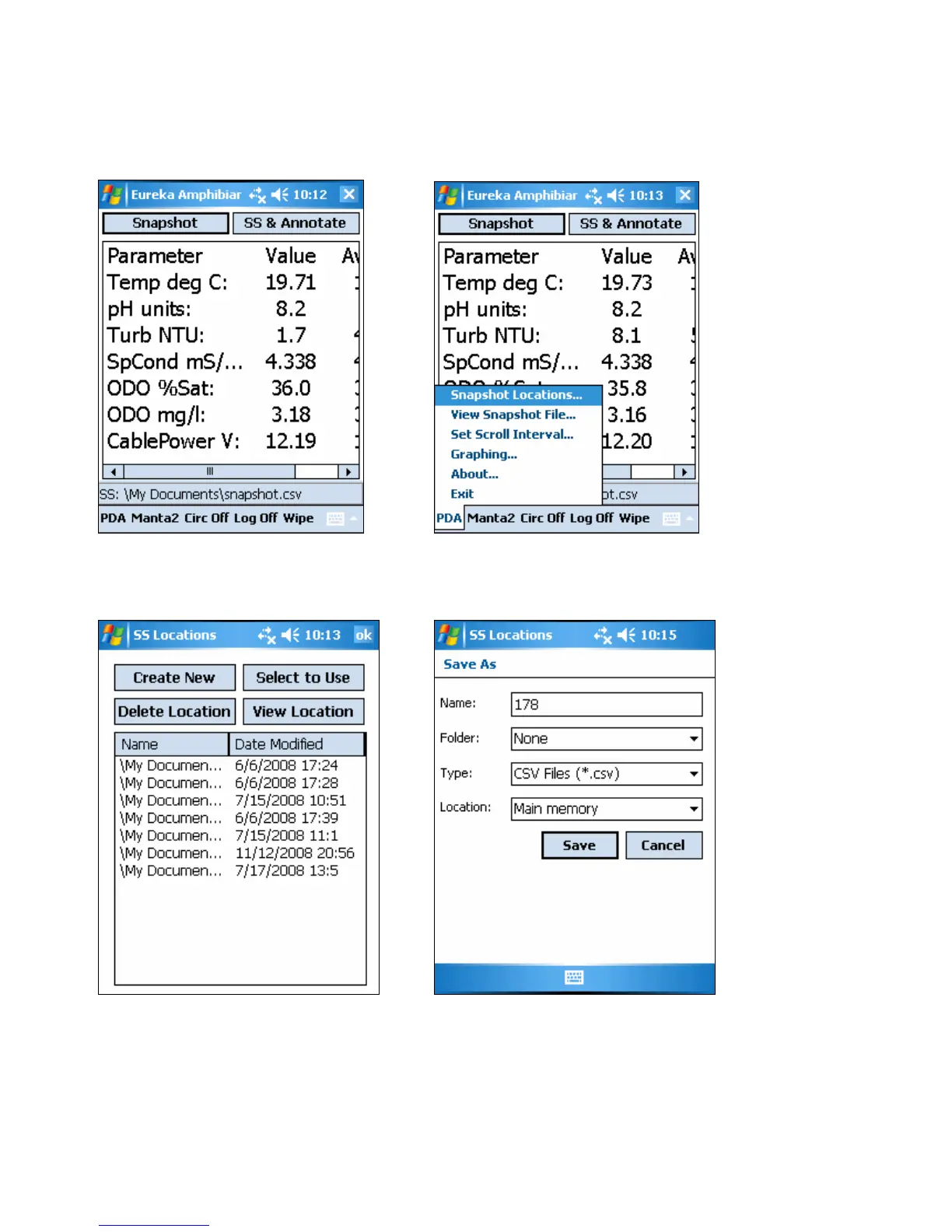Click Snapshot button in the 10:12 window
Image resolution: width=952 pixels, height=1232 pixels.
tap(166, 223)
